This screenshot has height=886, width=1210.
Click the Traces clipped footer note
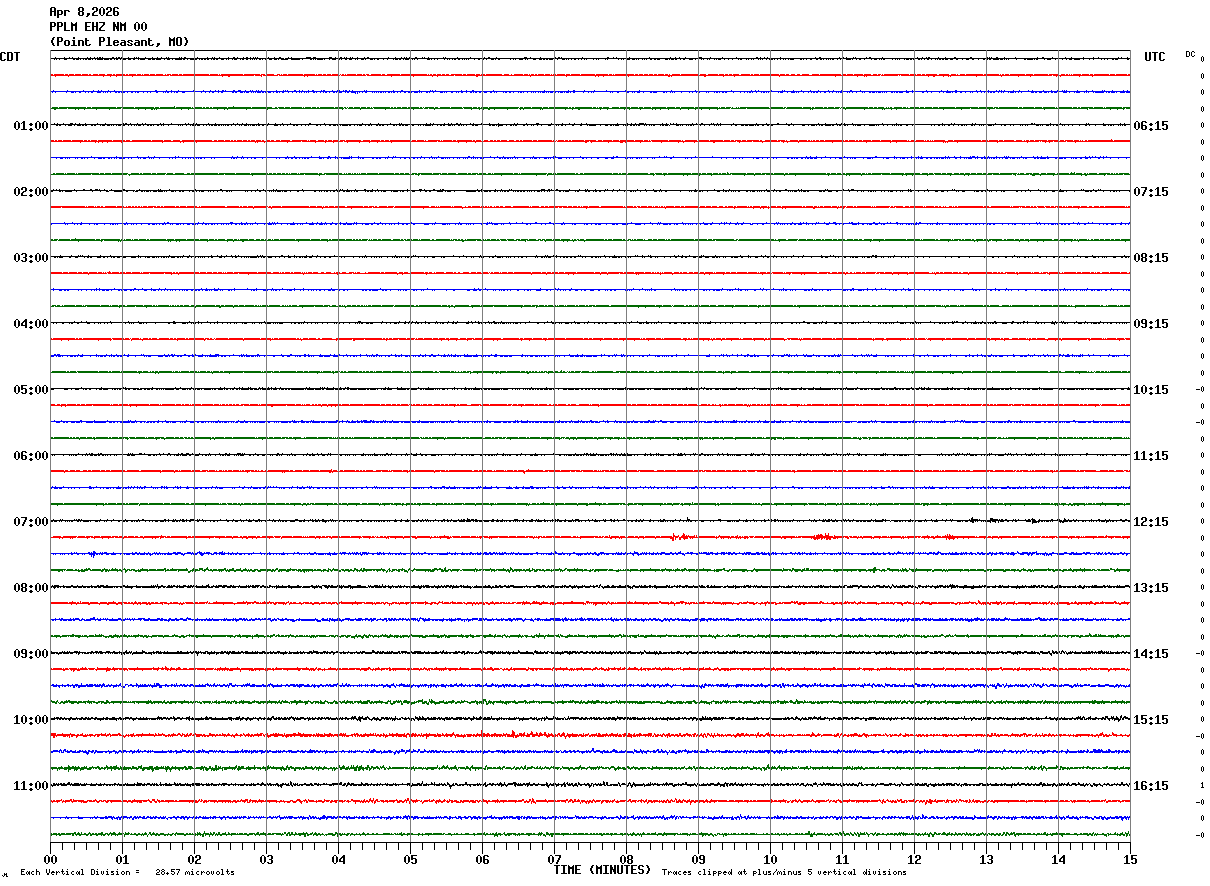tap(784, 873)
